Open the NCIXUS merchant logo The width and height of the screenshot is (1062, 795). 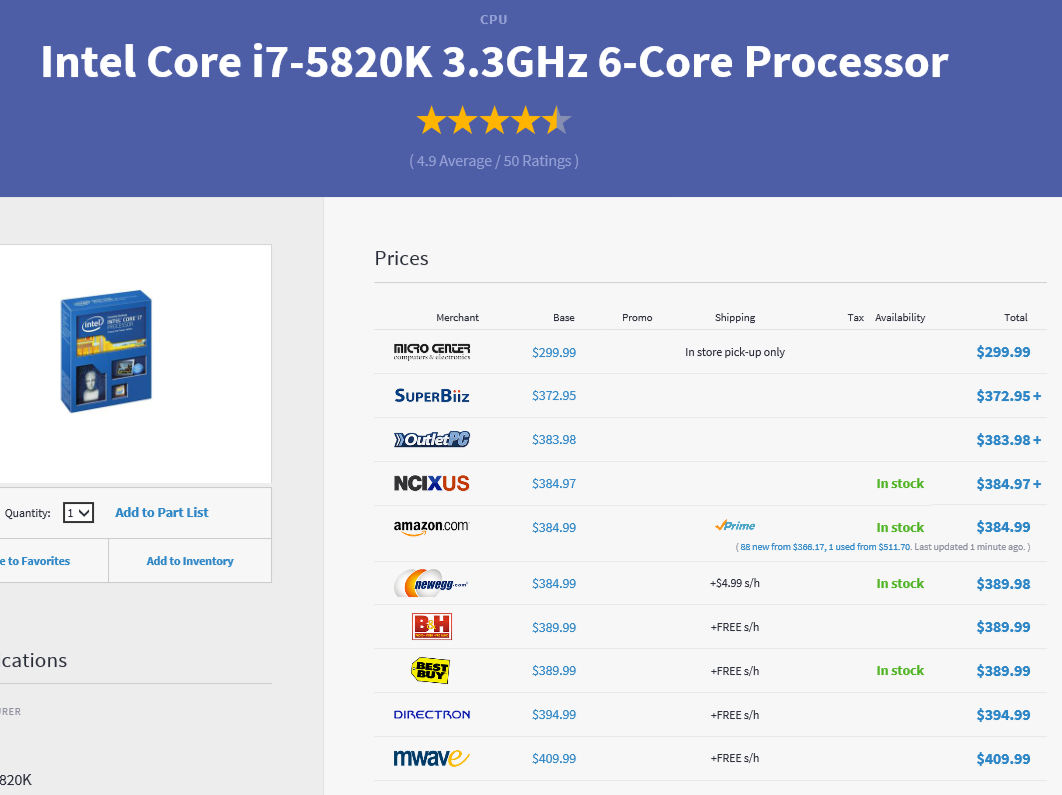pos(431,484)
